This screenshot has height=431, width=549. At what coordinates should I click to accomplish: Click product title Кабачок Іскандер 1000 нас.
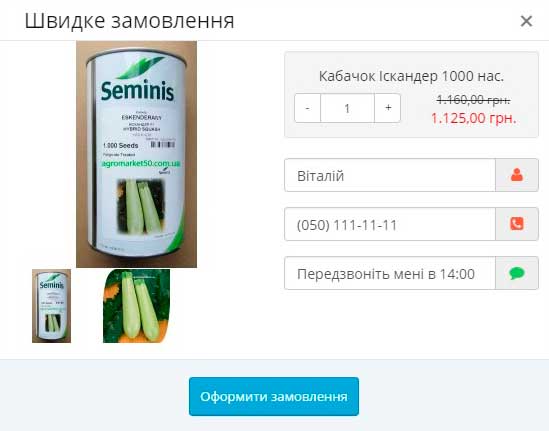point(411,76)
